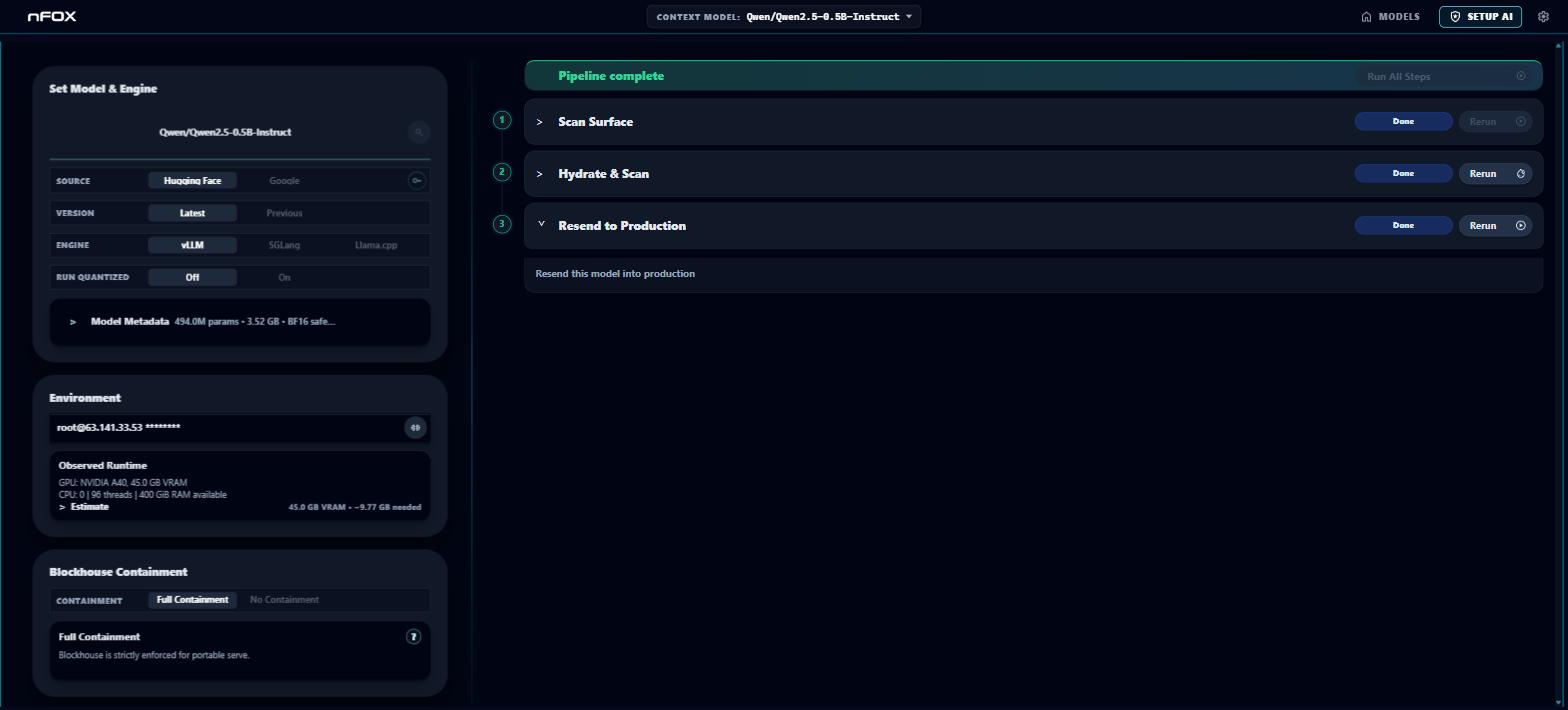The image size is (1568, 710).
Task: Select the SGLang engine
Action: pyautogui.click(x=284, y=245)
